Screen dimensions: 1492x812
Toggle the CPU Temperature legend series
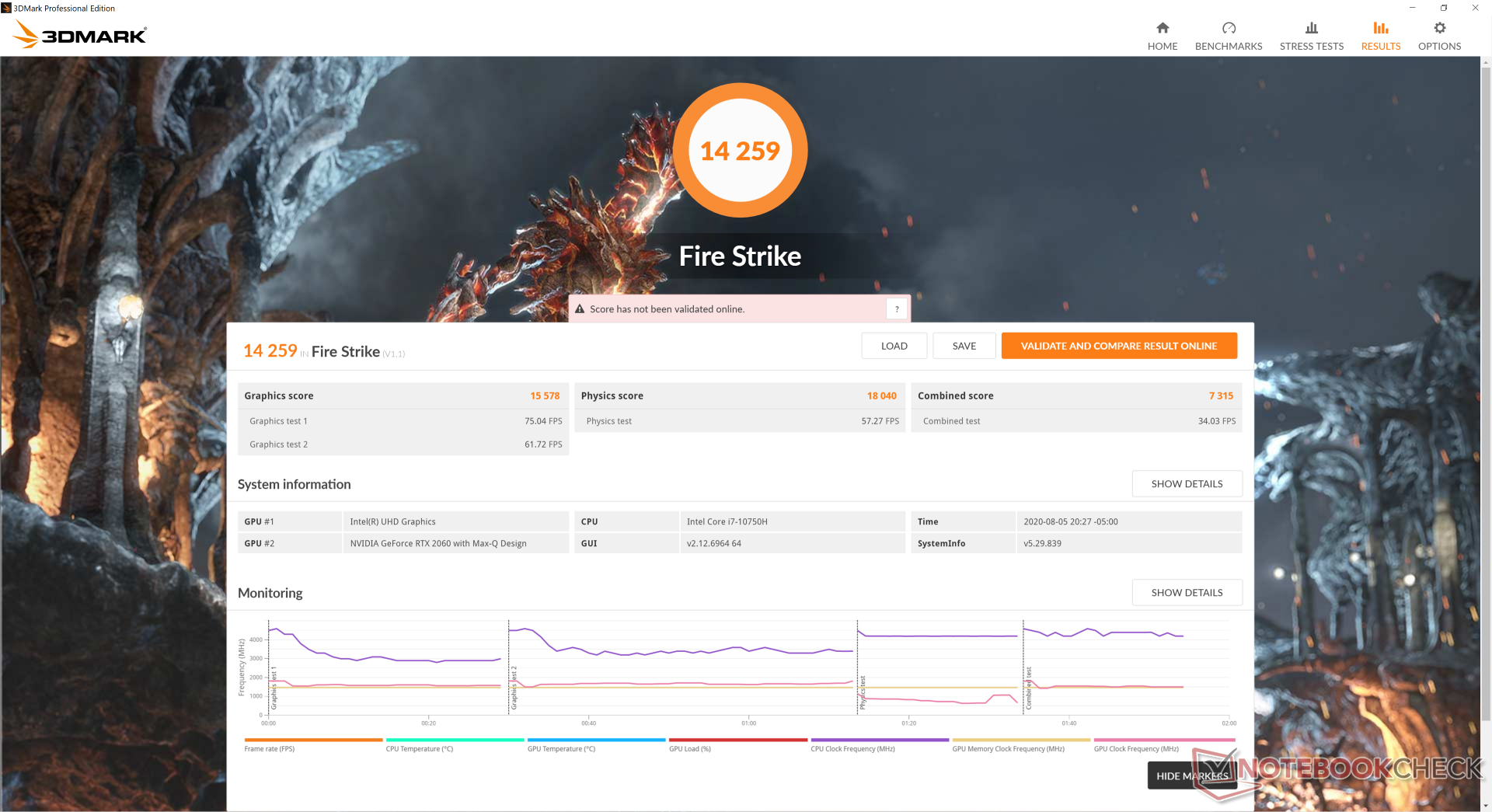[x=455, y=745]
